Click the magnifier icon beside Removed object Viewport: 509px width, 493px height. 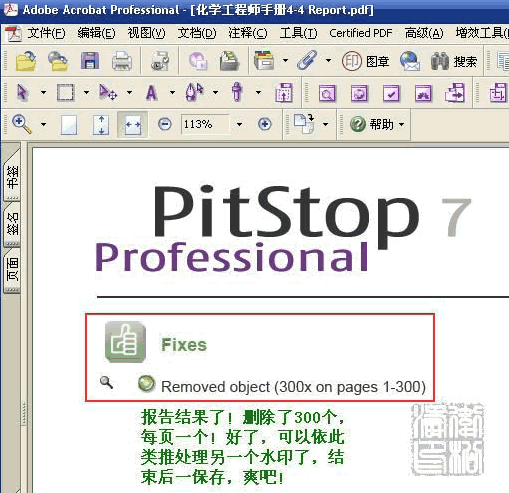coord(107,382)
